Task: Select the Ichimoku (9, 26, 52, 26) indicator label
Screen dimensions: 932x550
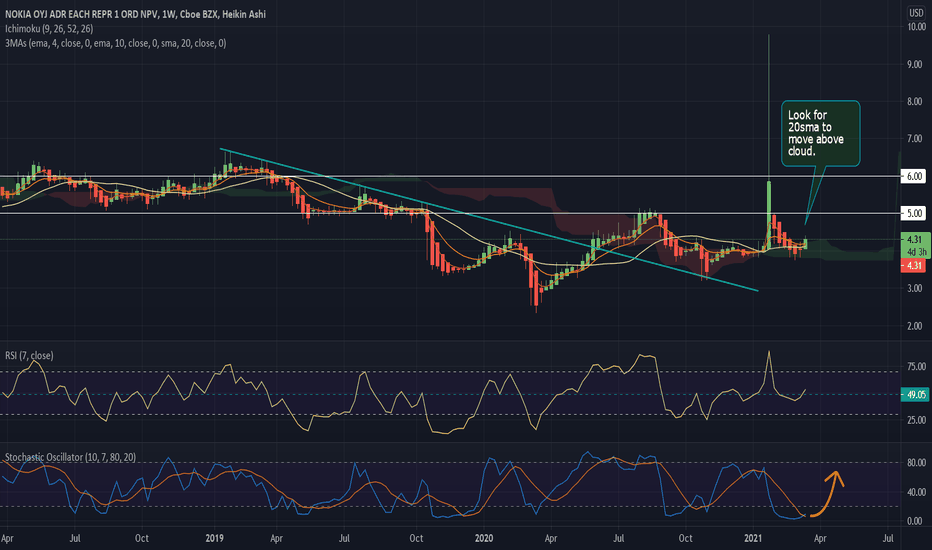Action: pos(49,29)
